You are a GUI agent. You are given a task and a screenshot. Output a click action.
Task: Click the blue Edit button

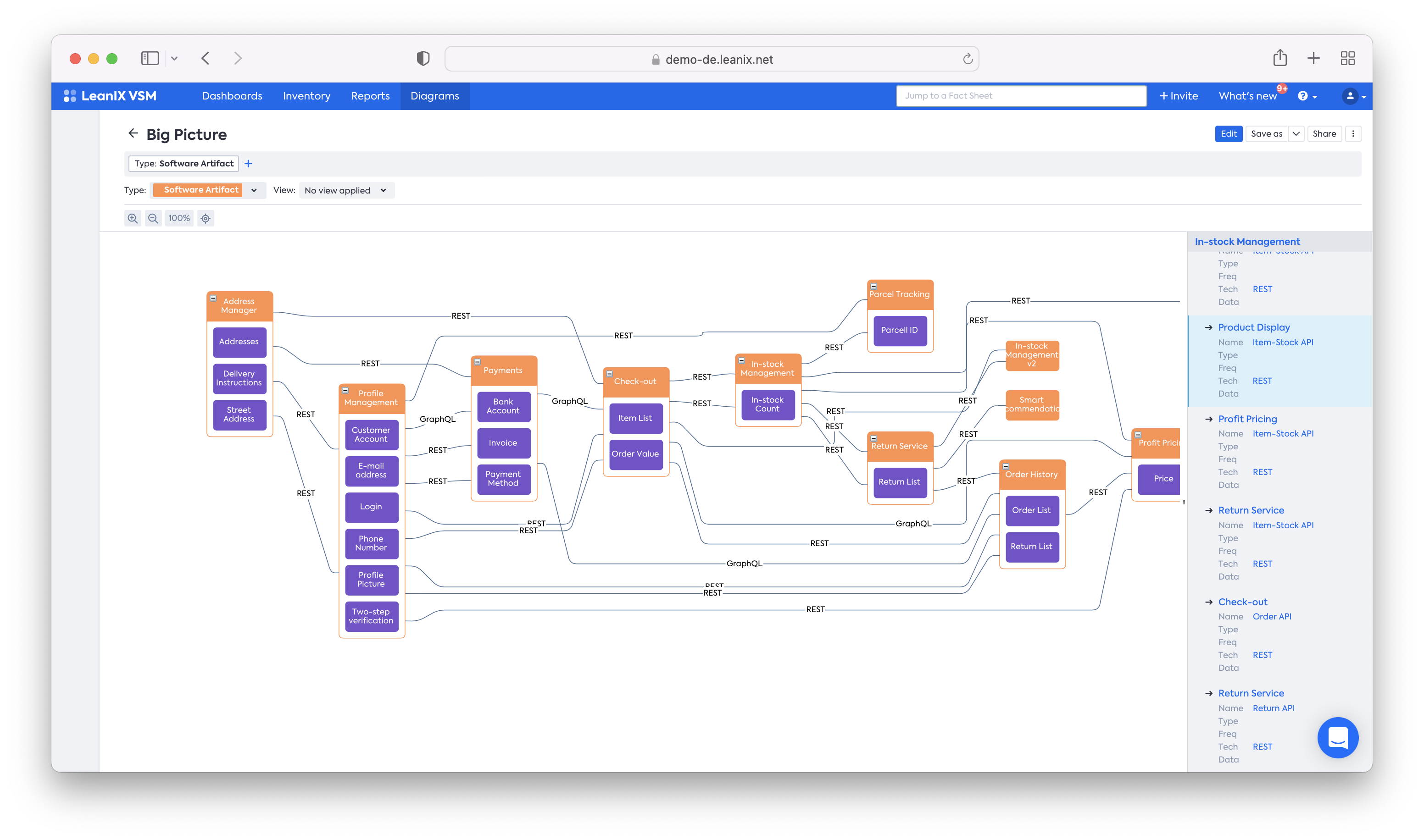1228,134
